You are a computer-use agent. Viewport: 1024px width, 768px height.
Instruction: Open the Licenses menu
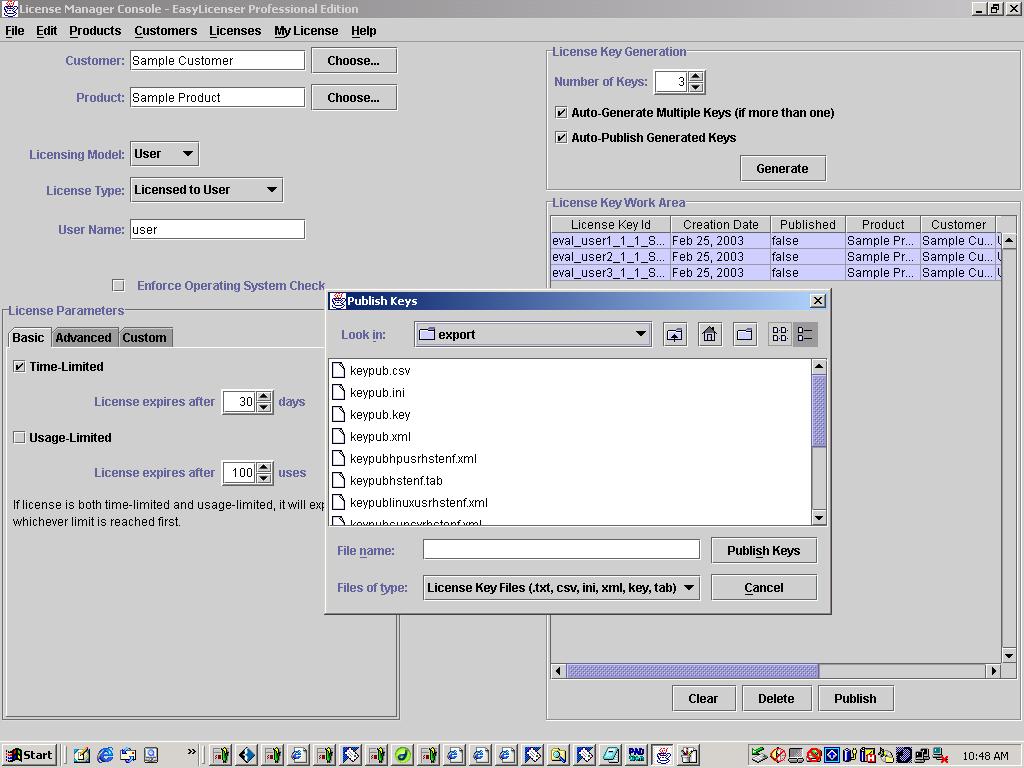pos(235,31)
